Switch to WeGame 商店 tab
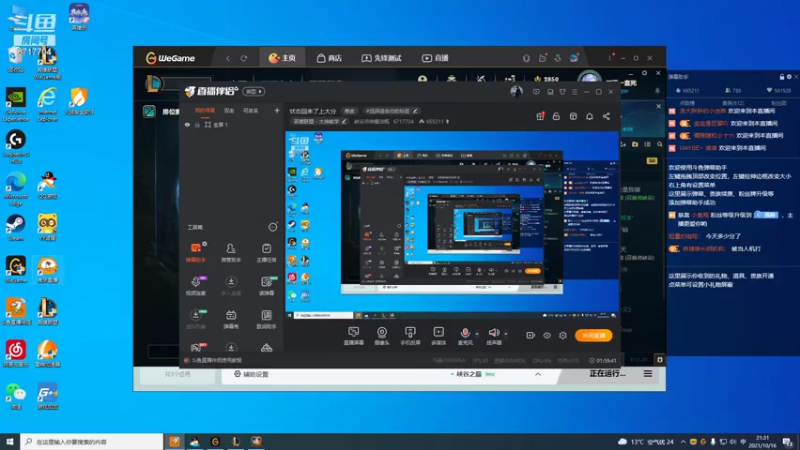Screen dimensions: 800x450 pyautogui.click(x=329, y=58)
